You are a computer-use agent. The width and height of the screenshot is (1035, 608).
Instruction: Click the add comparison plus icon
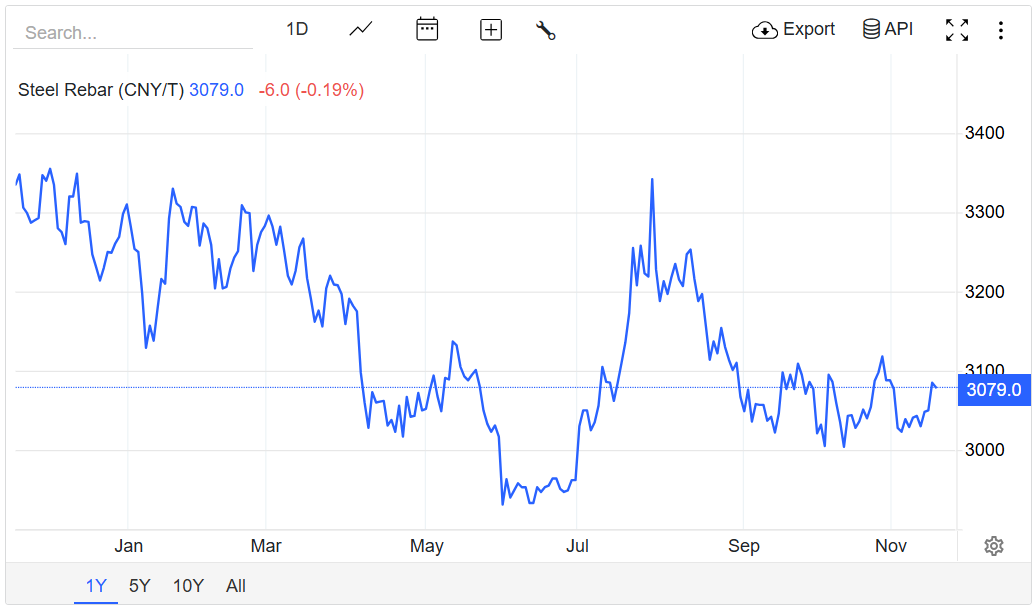click(x=491, y=30)
